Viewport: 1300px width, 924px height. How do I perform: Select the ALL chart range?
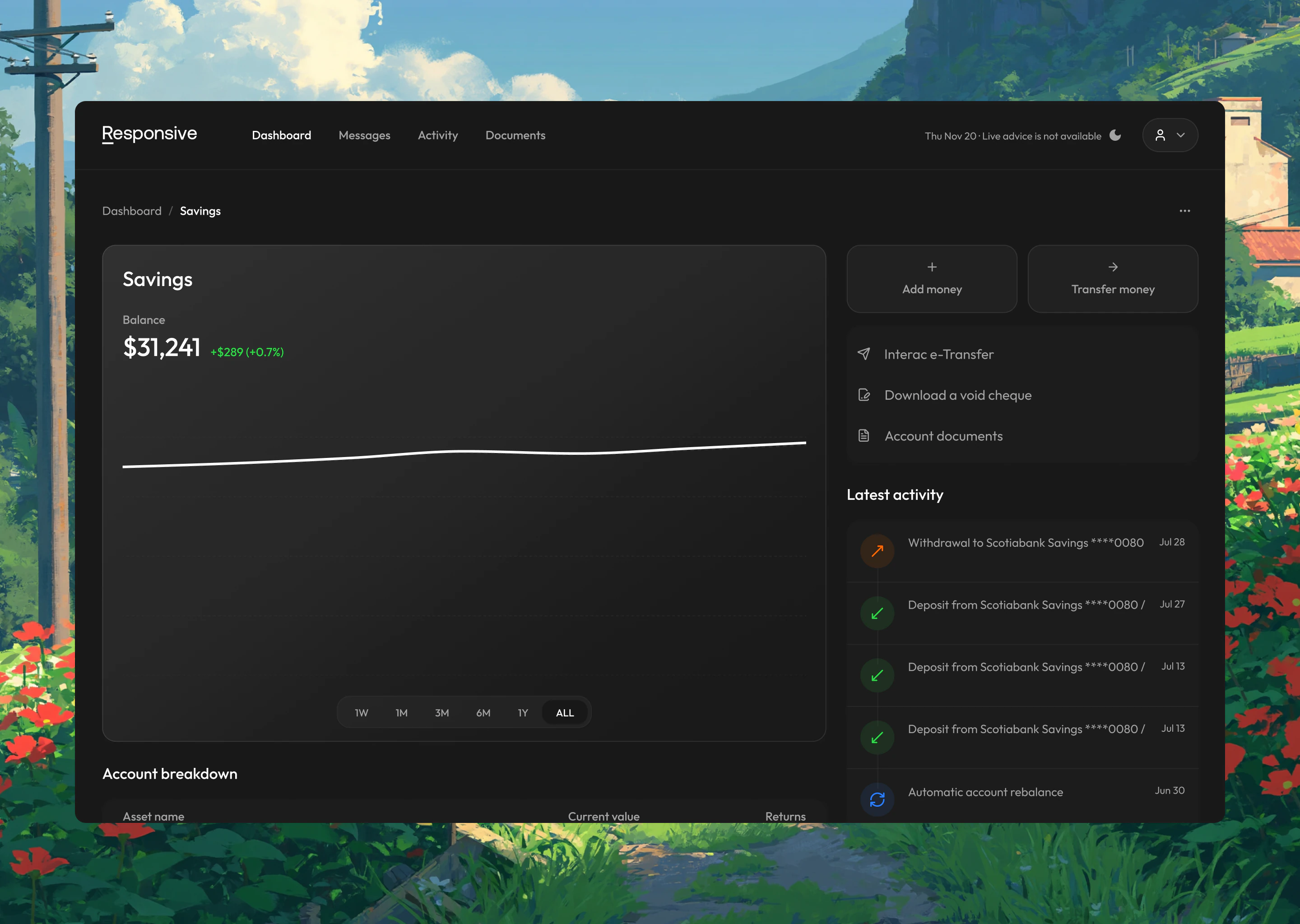click(x=565, y=713)
